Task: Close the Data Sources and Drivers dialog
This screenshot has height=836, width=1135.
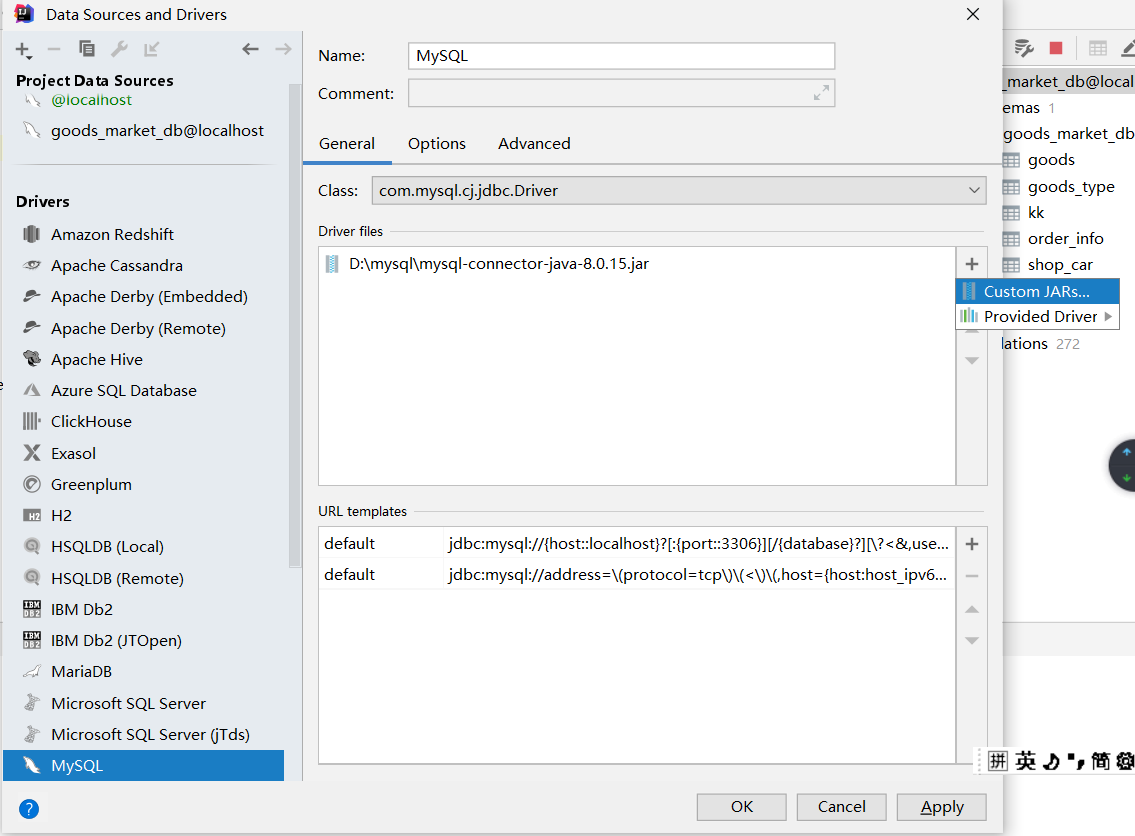Action: [x=973, y=14]
